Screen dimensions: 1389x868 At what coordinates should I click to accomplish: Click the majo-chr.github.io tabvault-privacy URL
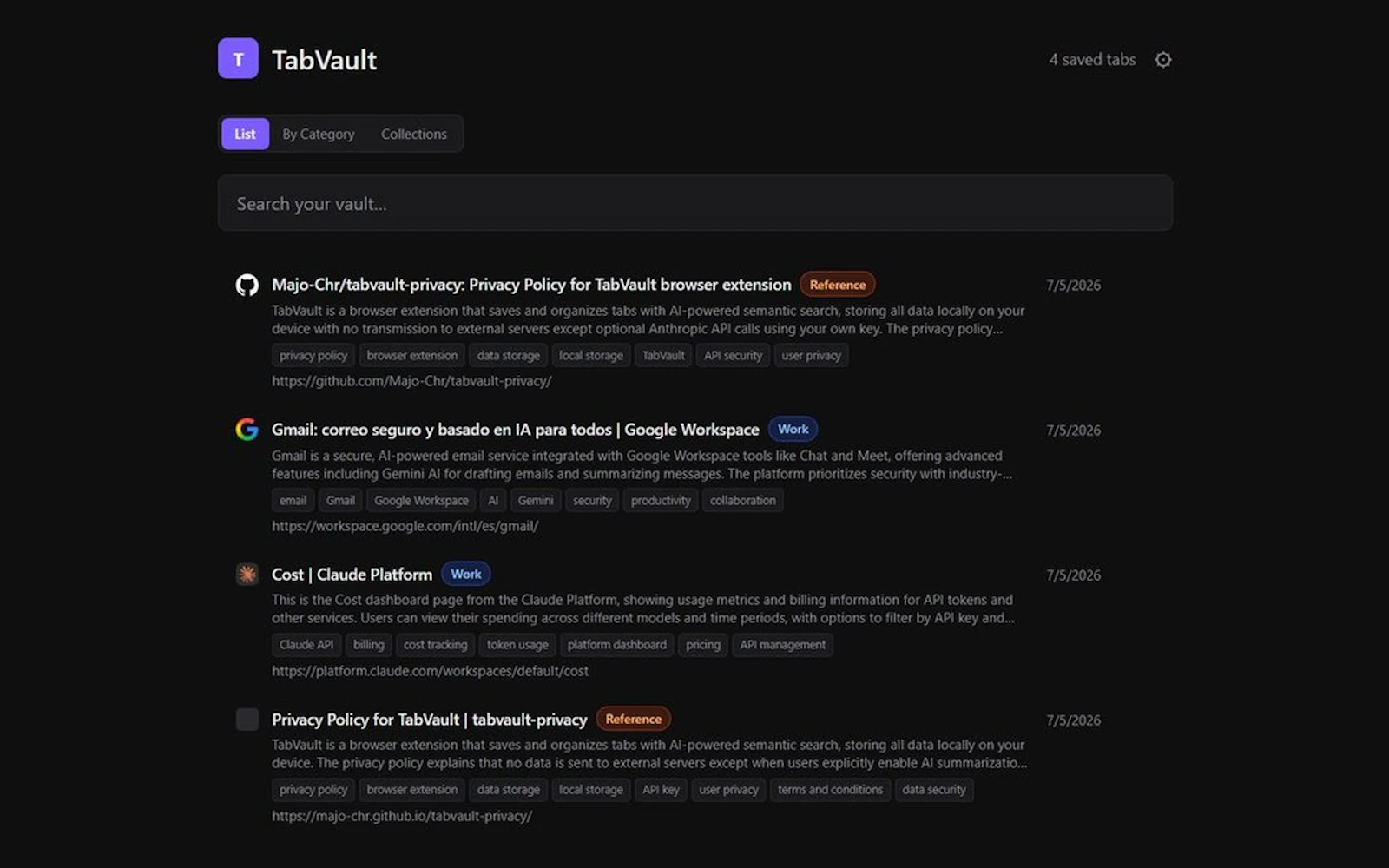coord(402,816)
